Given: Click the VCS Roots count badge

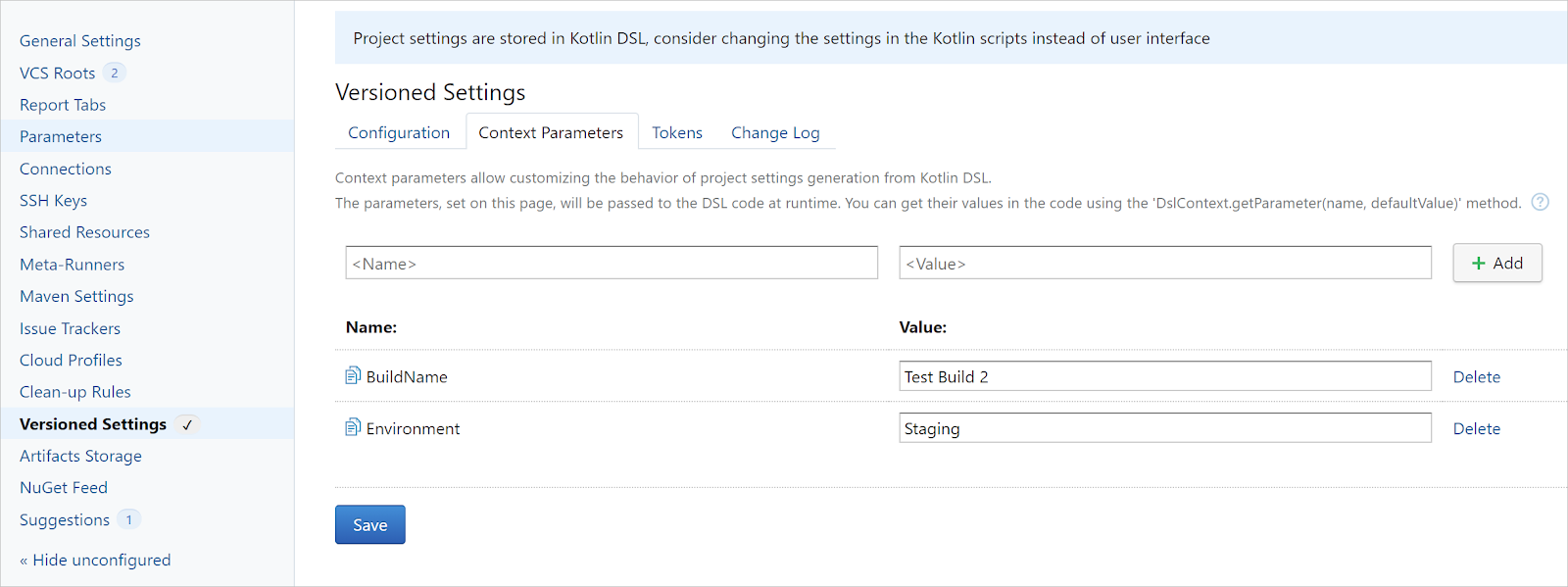Looking at the screenshot, I should click(x=115, y=73).
